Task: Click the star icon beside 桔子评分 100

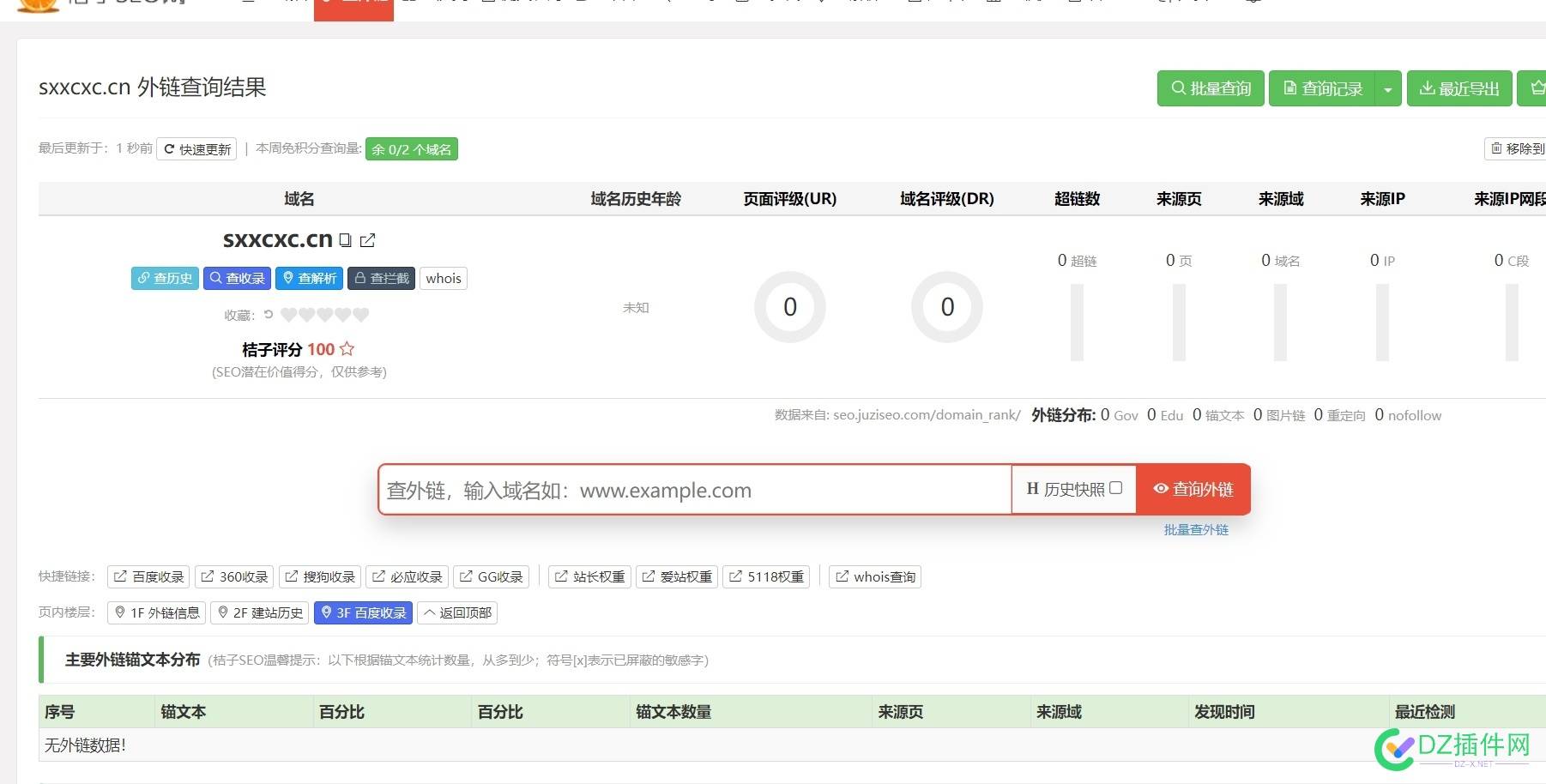Action: [347, 349]
